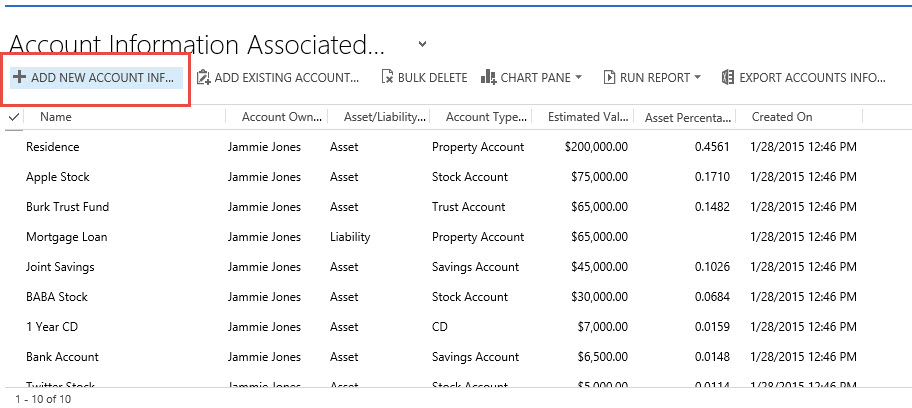The width and height of the screenshot is (912, 408).
Task: Open the Burk Trust Fund record
Action: tap(67, 207)
